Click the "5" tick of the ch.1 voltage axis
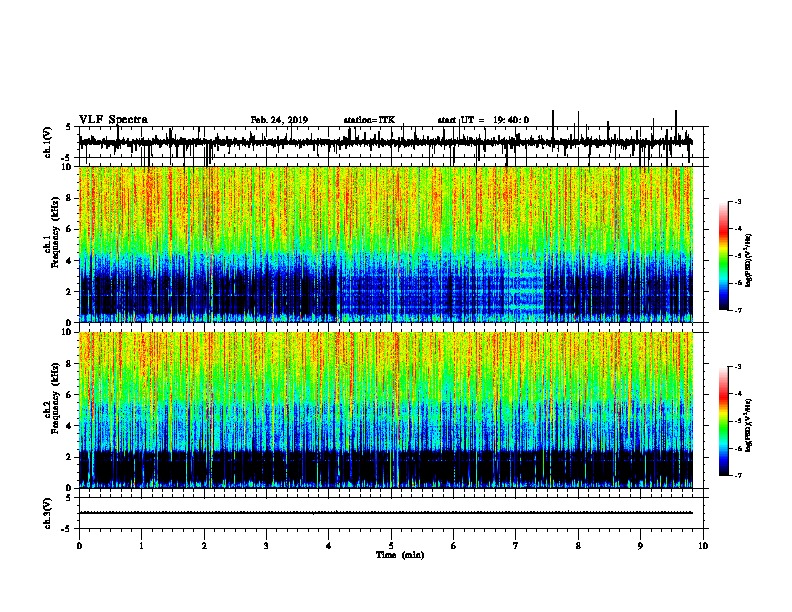Screen dimensions: 792x612 point(68,127)
